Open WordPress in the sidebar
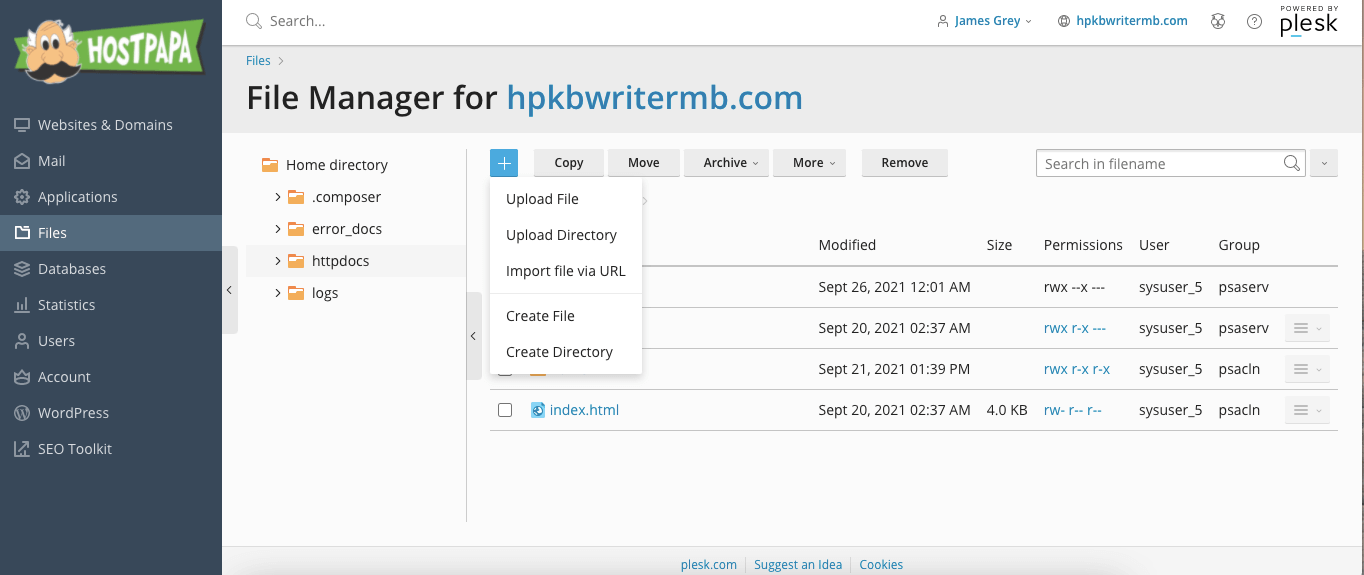This screenshot has height=575, width=1364. 73,413
